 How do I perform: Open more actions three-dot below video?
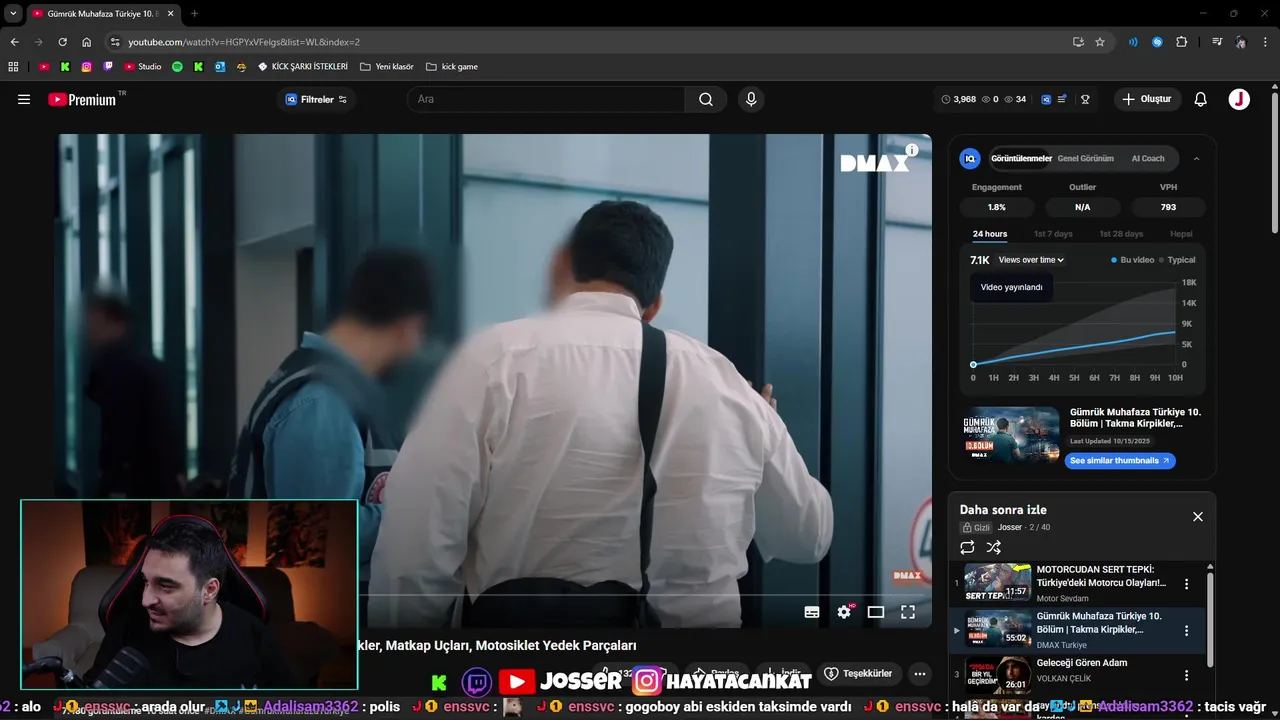[x=920, y=674]
